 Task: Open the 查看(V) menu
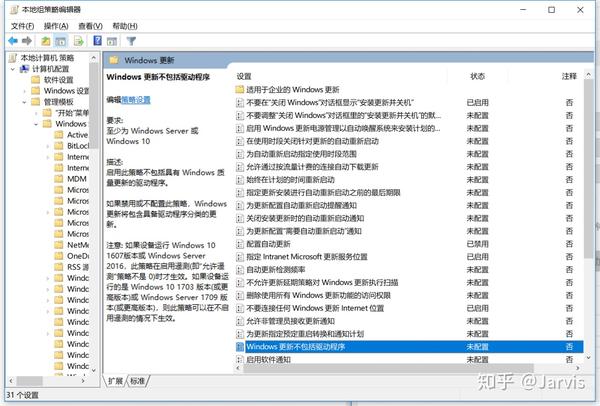90,26
